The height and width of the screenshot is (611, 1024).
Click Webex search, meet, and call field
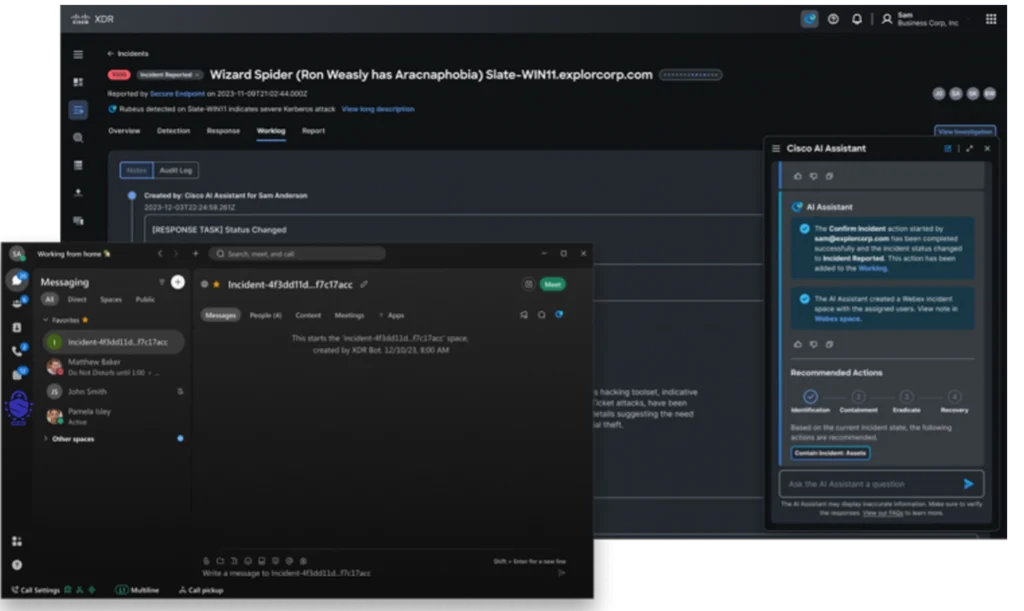pos(297,253)
